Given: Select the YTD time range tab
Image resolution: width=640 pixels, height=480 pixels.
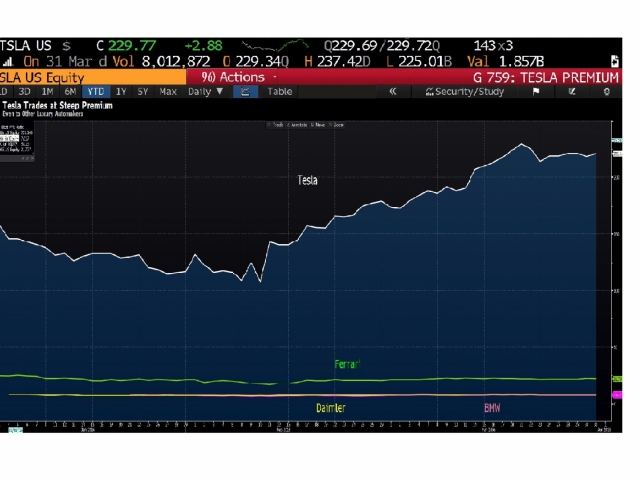Looking at the screenshot, I should pyautogui.click(x=96, y=91).
